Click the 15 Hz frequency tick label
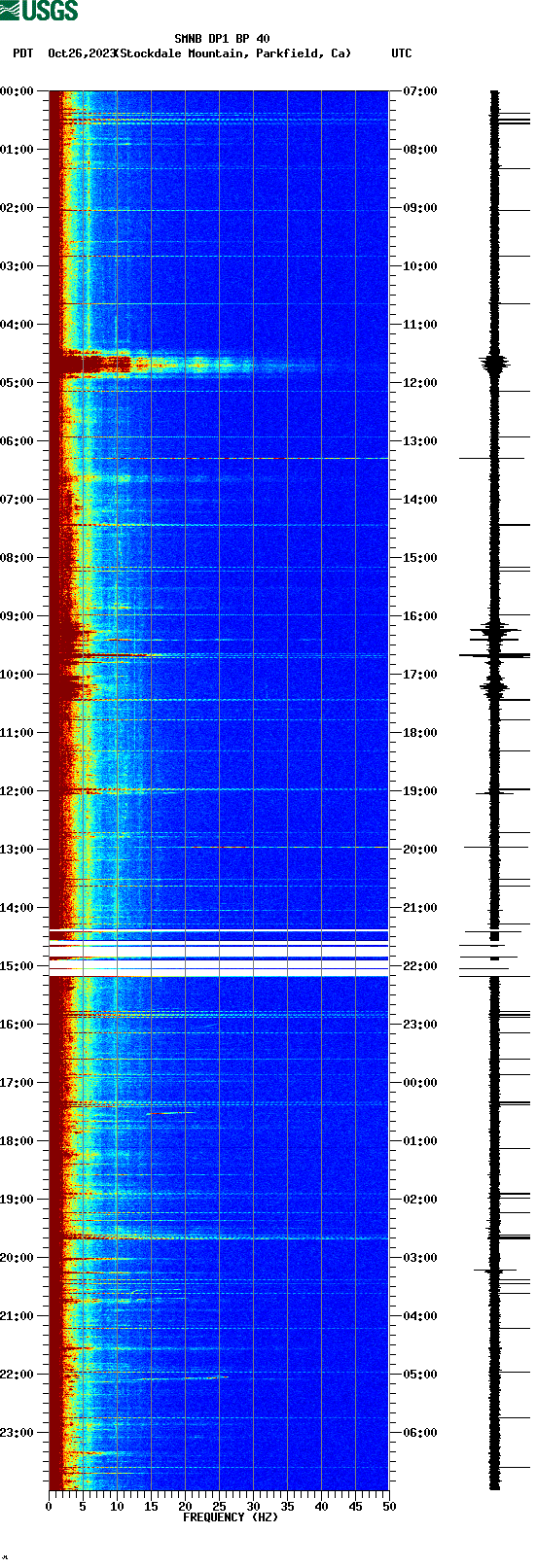 point(151,1507)
